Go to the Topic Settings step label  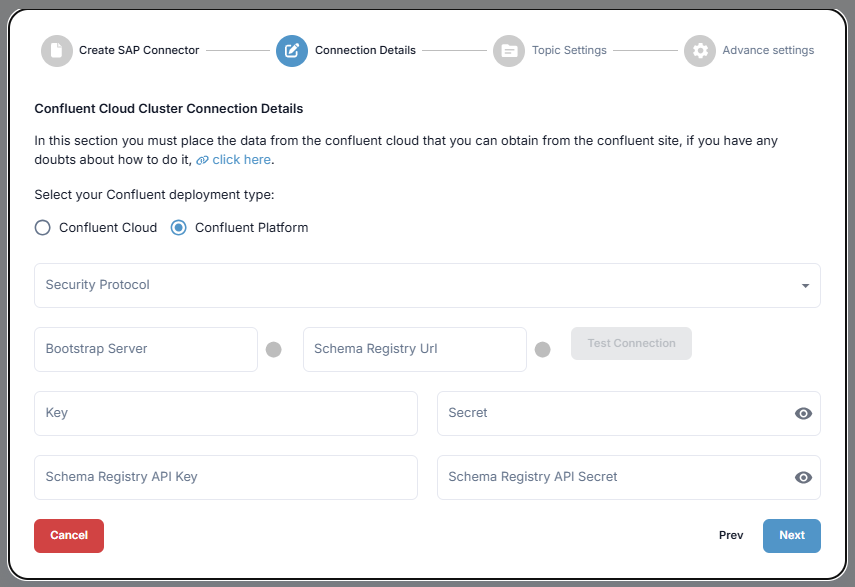click(x=569, y=50)
